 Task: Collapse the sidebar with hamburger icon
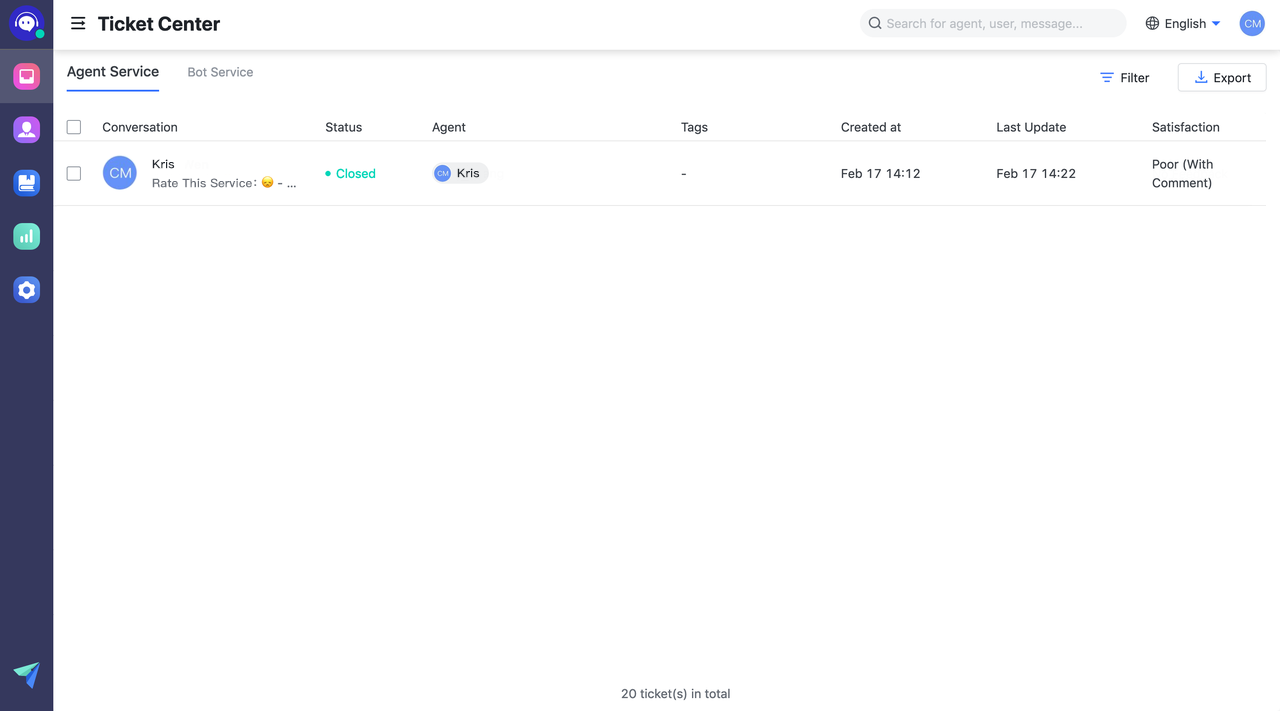78,24
